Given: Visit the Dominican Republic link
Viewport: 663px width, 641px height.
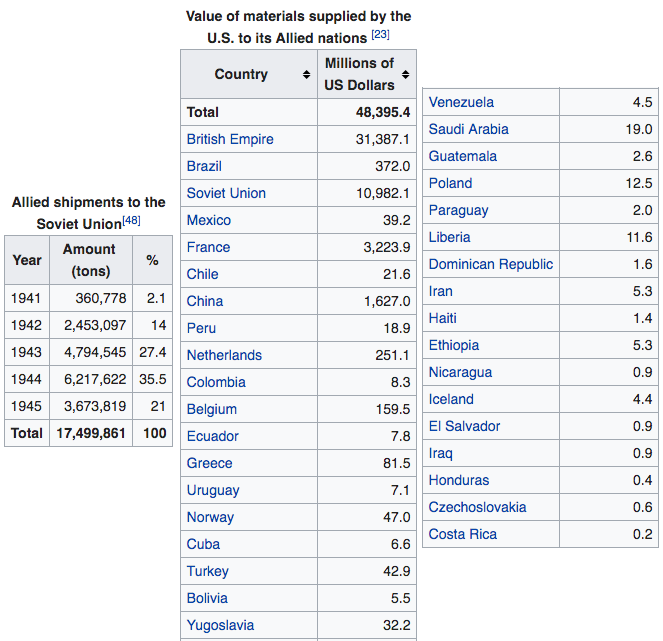Looking at the screenshot, I should [491, 265].
